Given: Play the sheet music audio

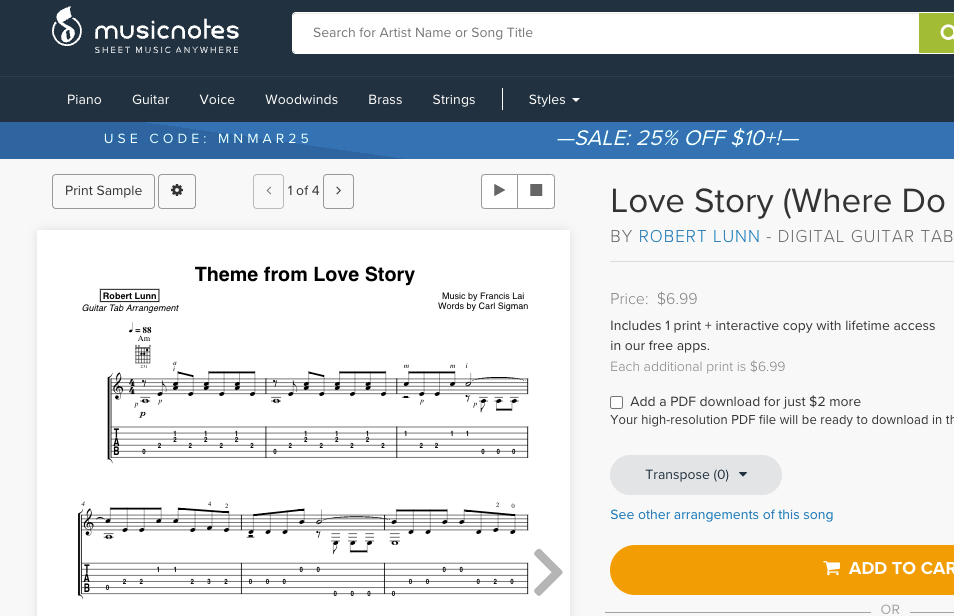Looking at the screenshot, I should [499, 191].
